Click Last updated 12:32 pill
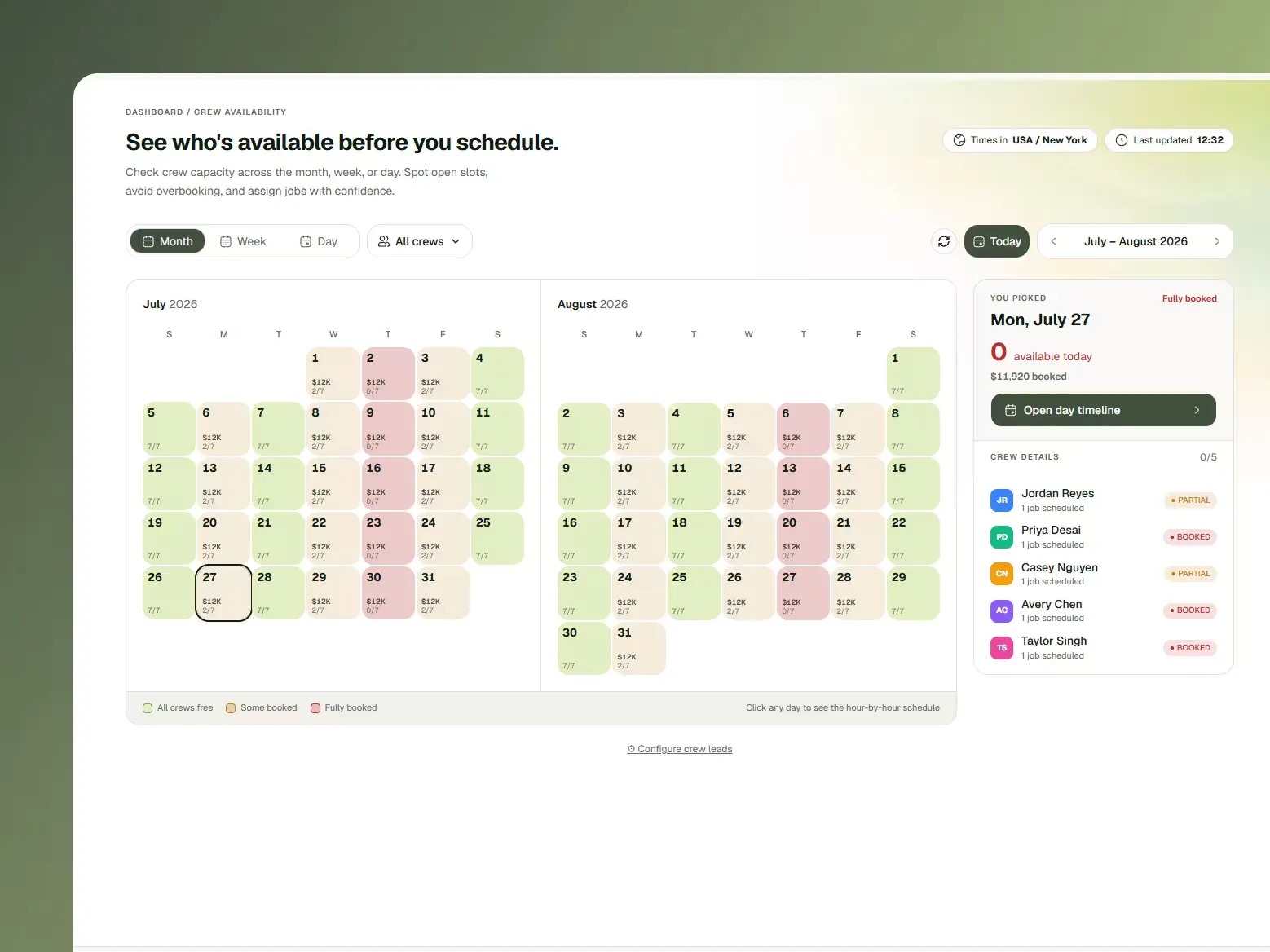Viewport: 1270px width, 952px height. click(1169, 140)
